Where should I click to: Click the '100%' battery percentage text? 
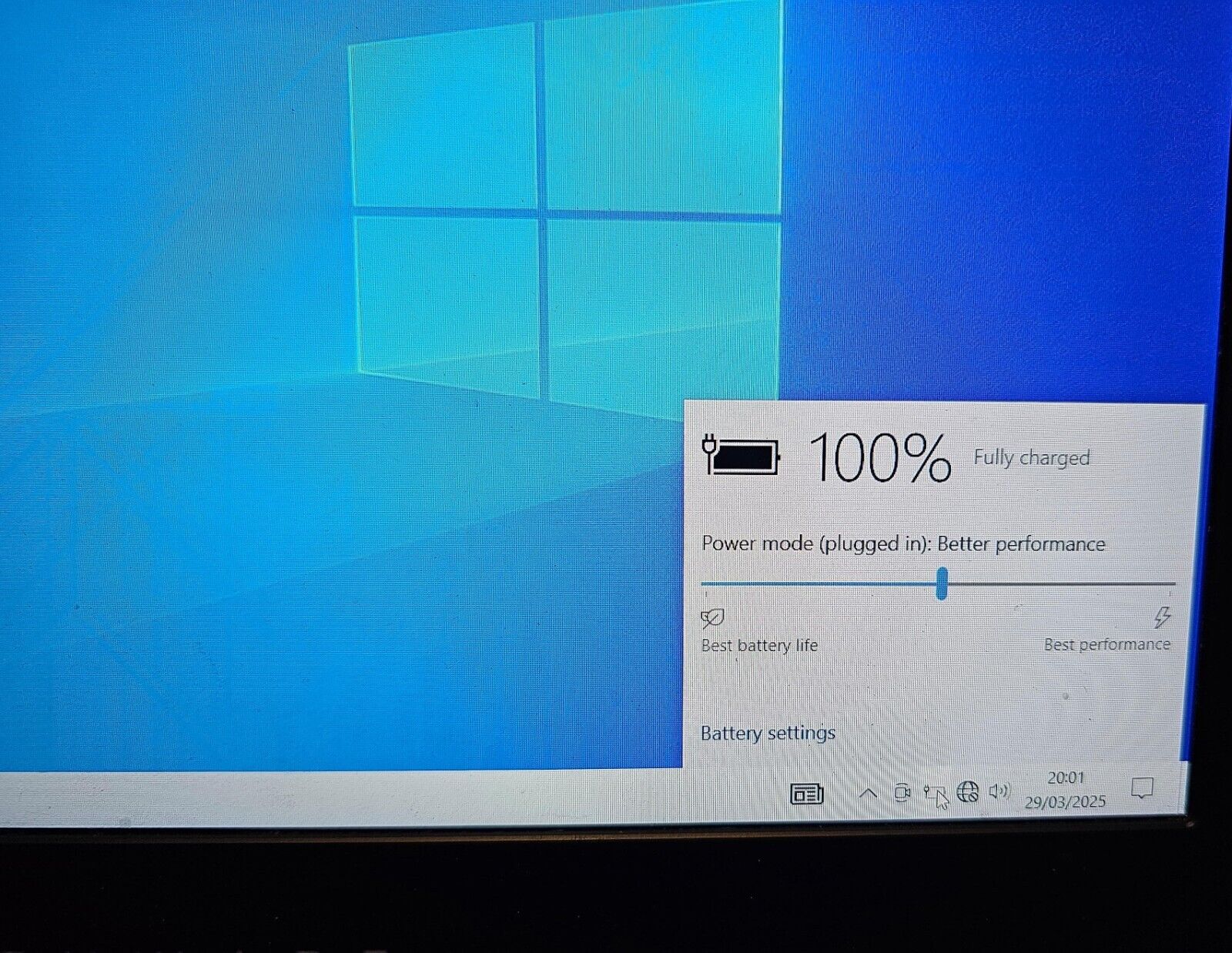[879, 458]
